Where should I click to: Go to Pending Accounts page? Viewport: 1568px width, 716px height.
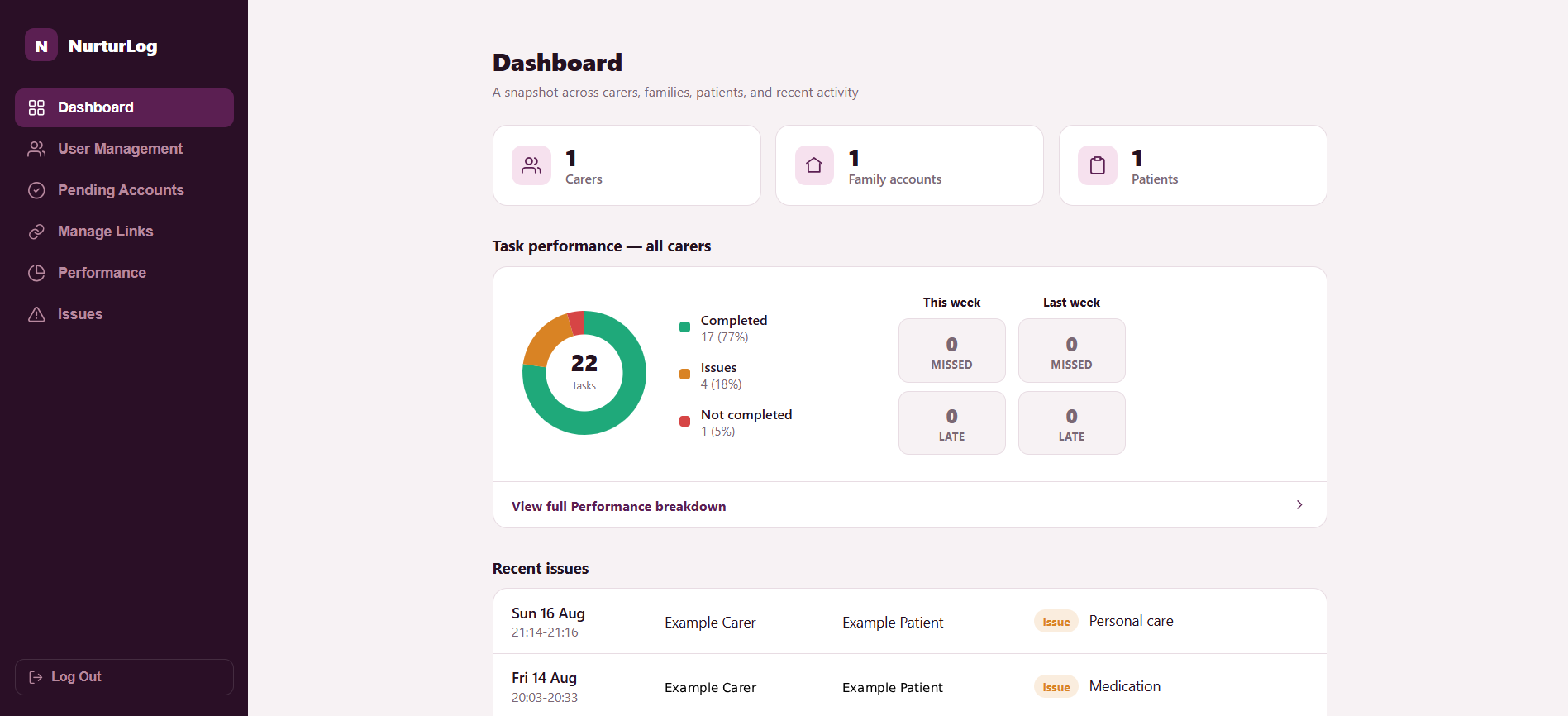(124, 190)
